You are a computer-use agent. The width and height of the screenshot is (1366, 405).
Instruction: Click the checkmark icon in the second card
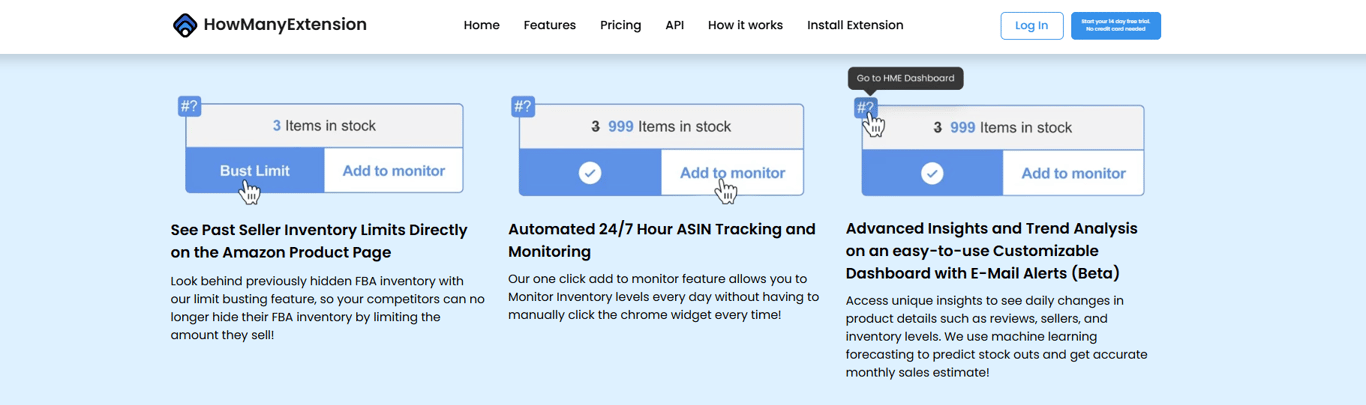coord(590,173)
